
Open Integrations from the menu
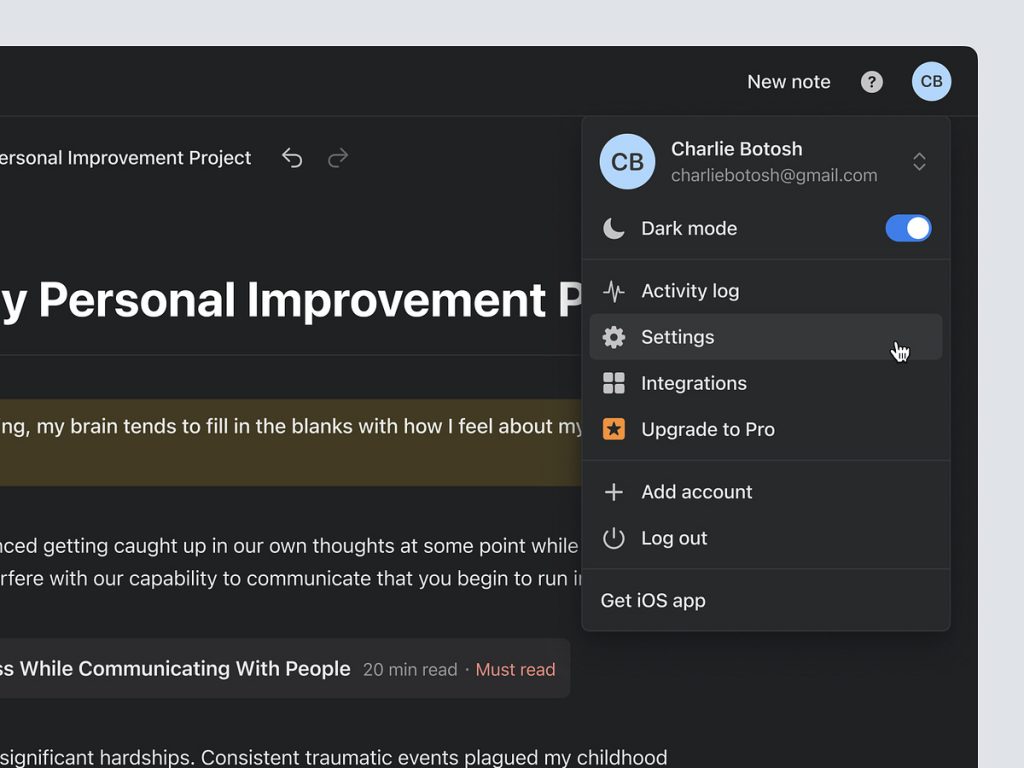click(694, 383)
